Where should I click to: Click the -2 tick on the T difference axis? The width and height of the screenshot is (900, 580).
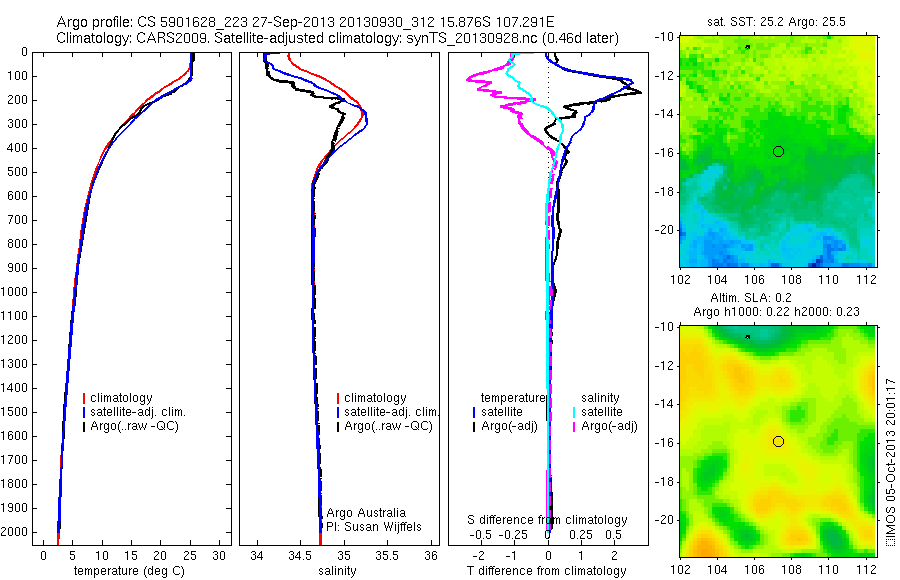click(477, 556)
